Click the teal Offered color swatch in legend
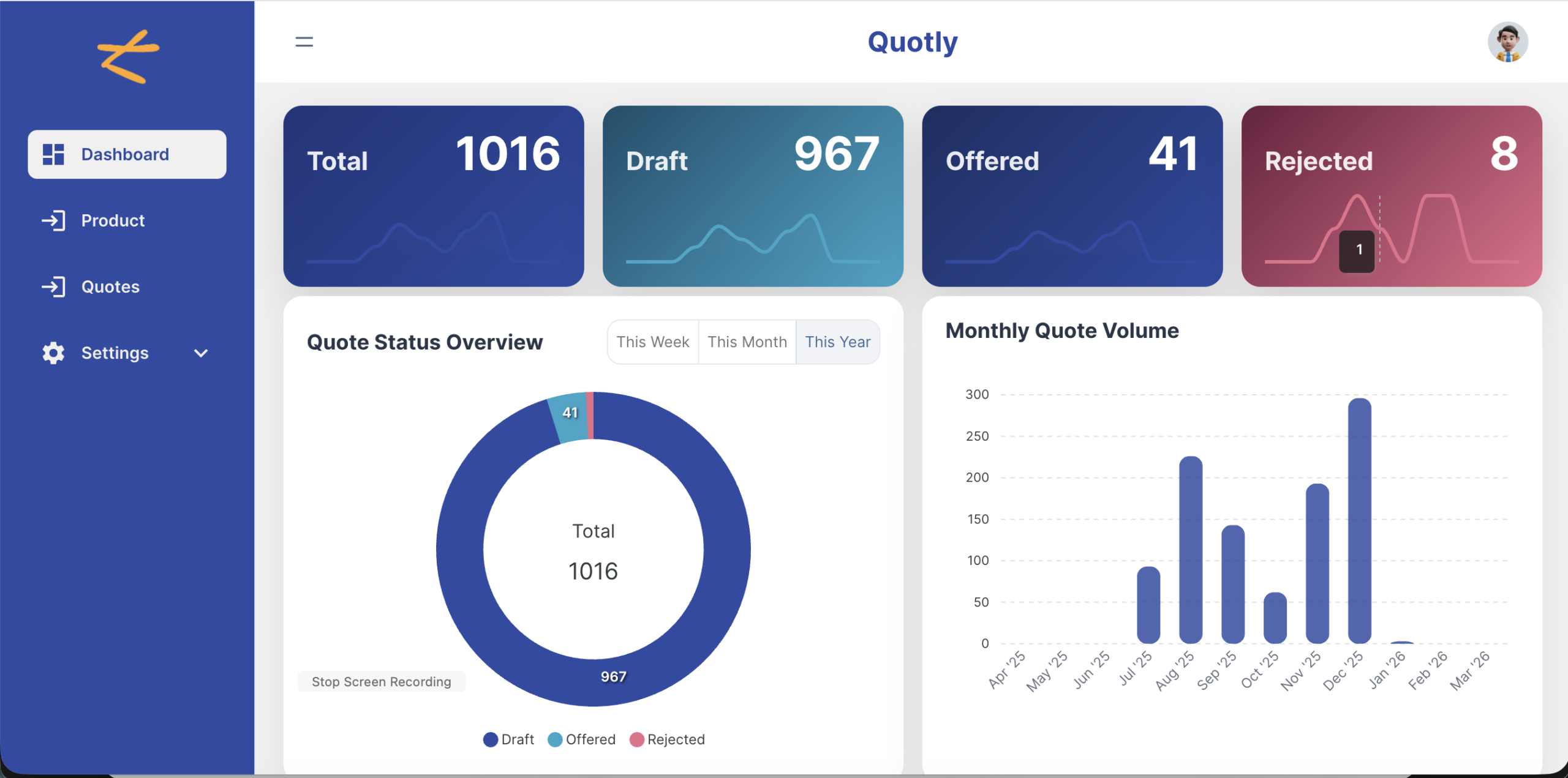The image size is (1568, 778). [x=554, y=739]
